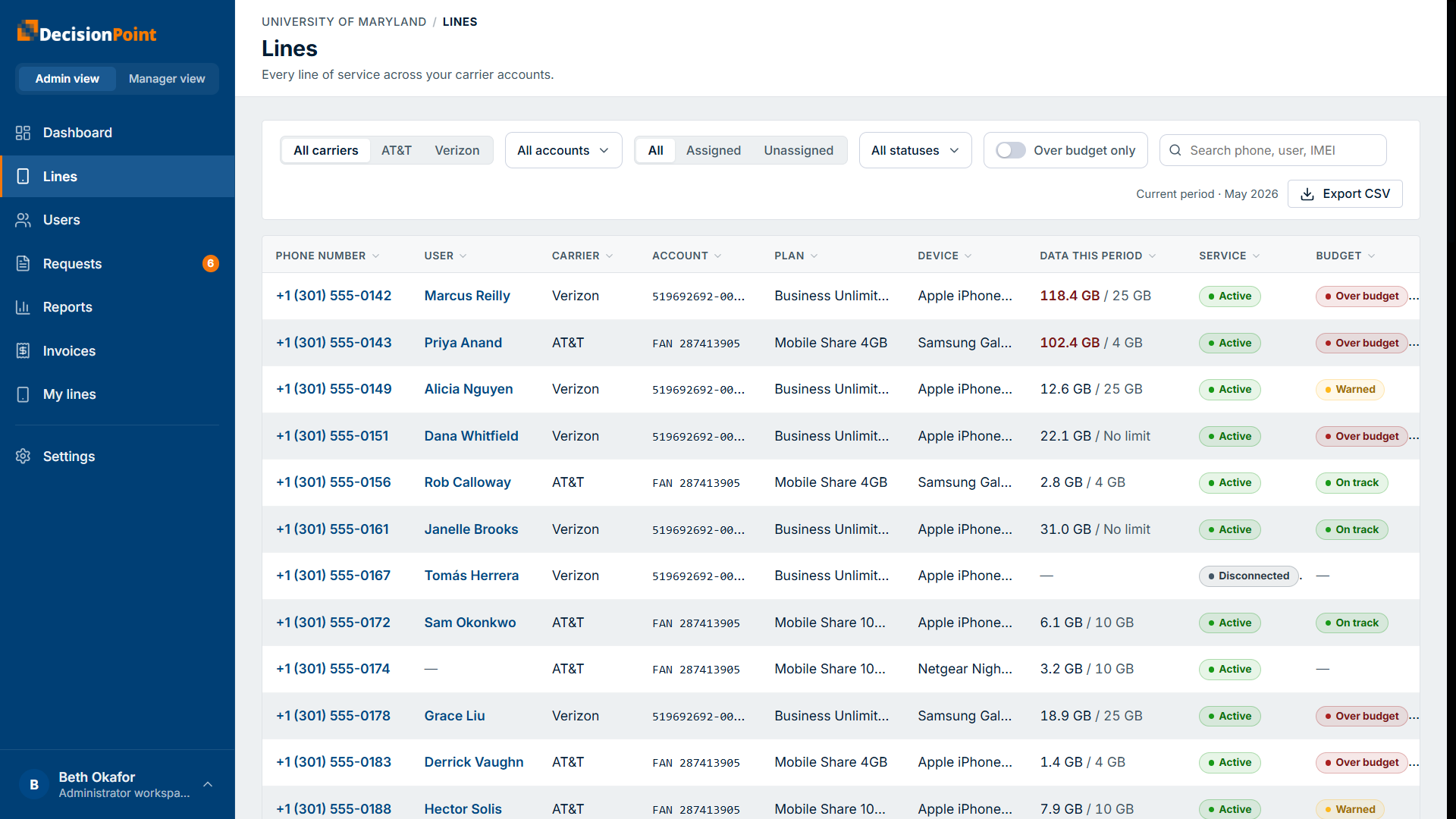The image size is (1456, 819).
Task: Expand Beth Okafor workspace menu chevron
Action: coord(208,784)
